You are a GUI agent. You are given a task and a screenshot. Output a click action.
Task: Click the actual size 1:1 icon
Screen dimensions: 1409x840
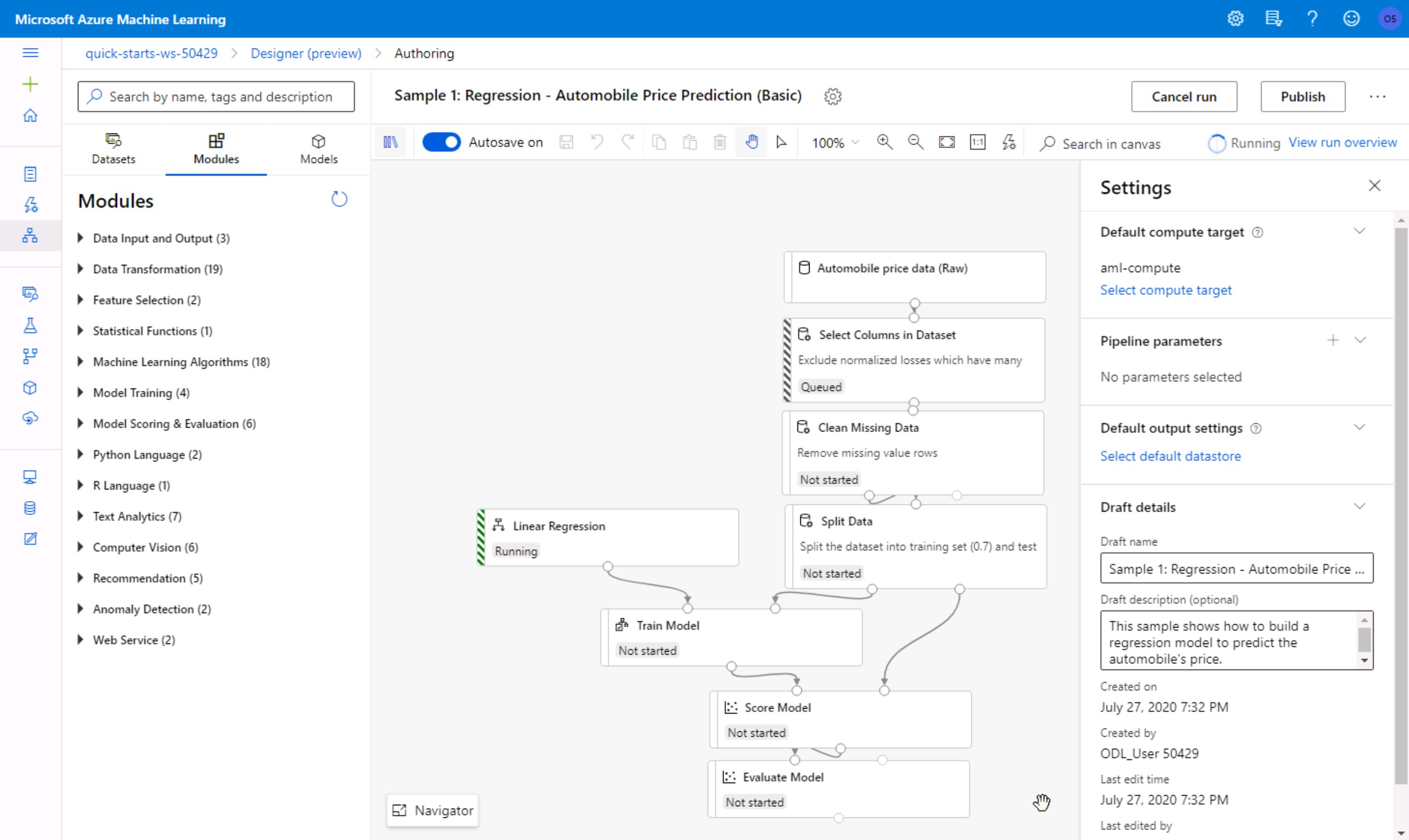977,142
